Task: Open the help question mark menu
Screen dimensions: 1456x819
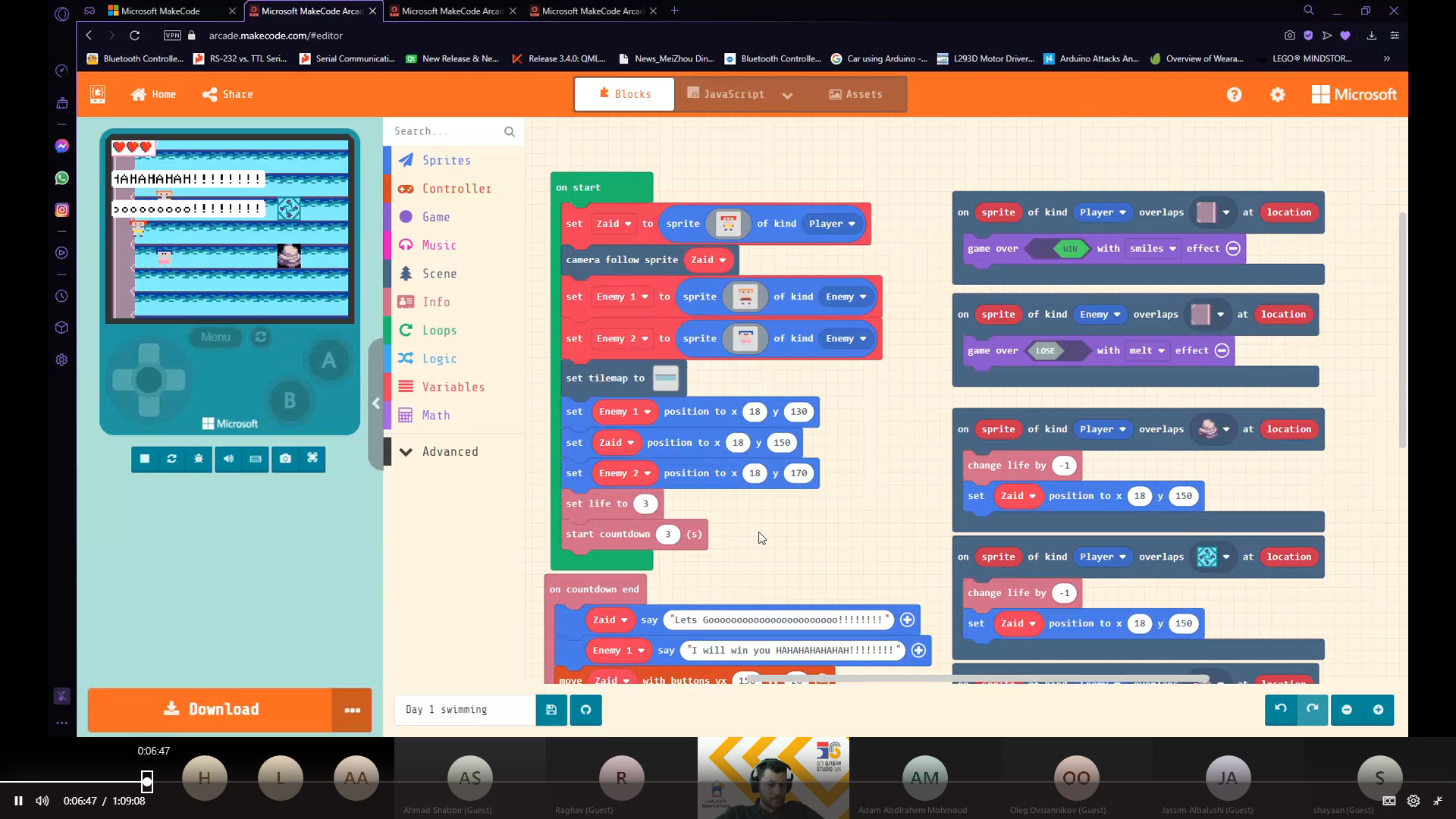Action: tap(1235, 95)
